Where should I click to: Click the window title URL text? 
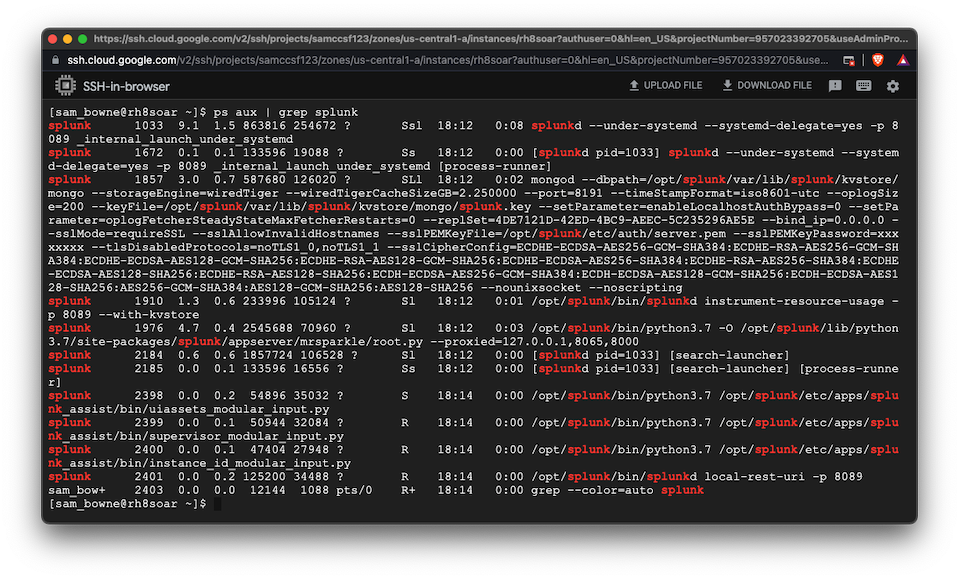(500, 39)
